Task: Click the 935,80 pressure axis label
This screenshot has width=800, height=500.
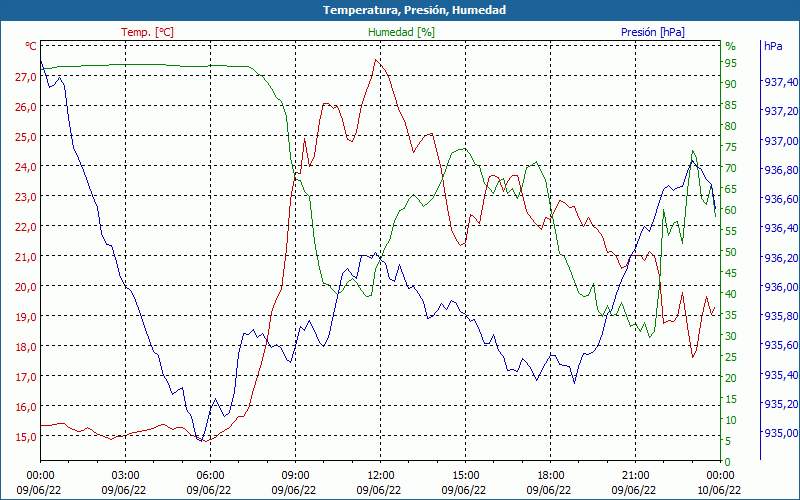Action: (780, 316)
